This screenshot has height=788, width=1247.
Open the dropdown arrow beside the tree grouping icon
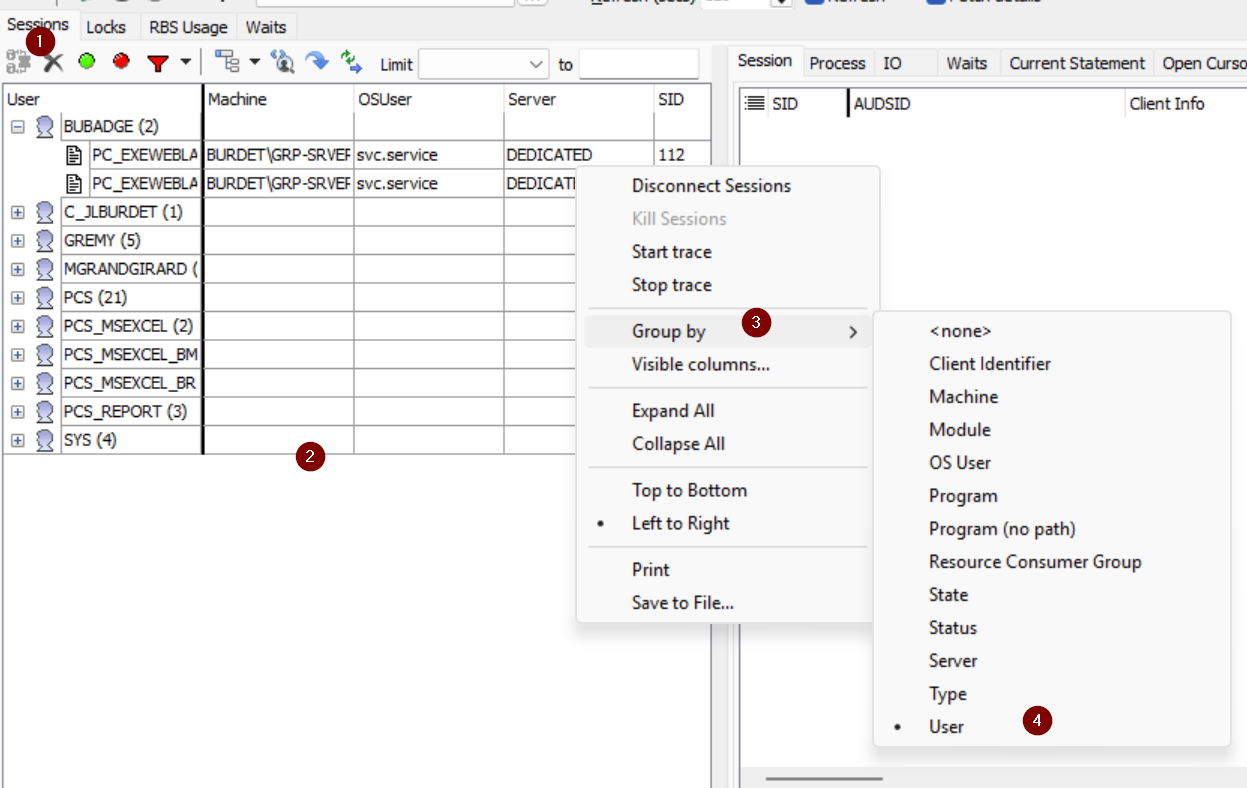click(254, 63)
